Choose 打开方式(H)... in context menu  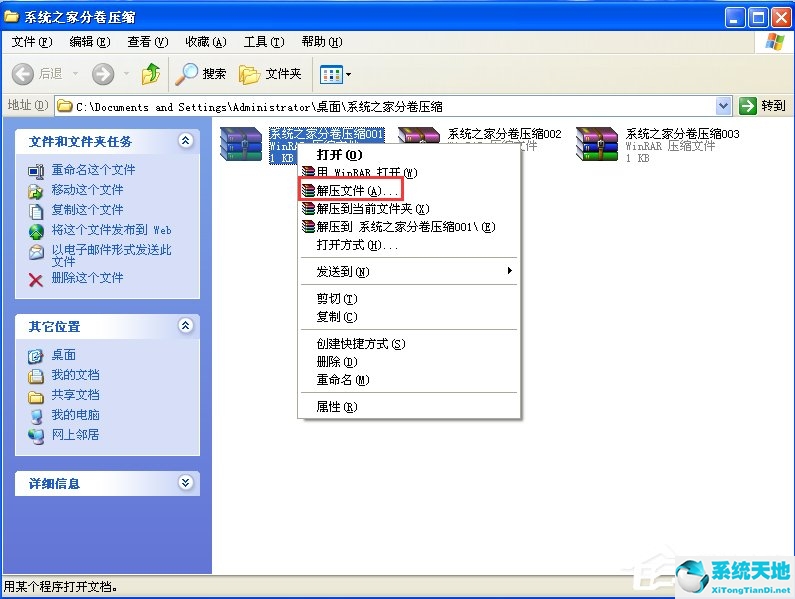tap(409, 245)
